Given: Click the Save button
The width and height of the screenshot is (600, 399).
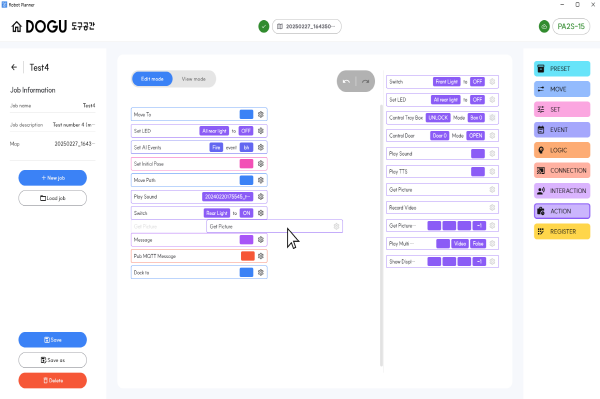Looking at the screenshot, I should [x=52, y=340].
